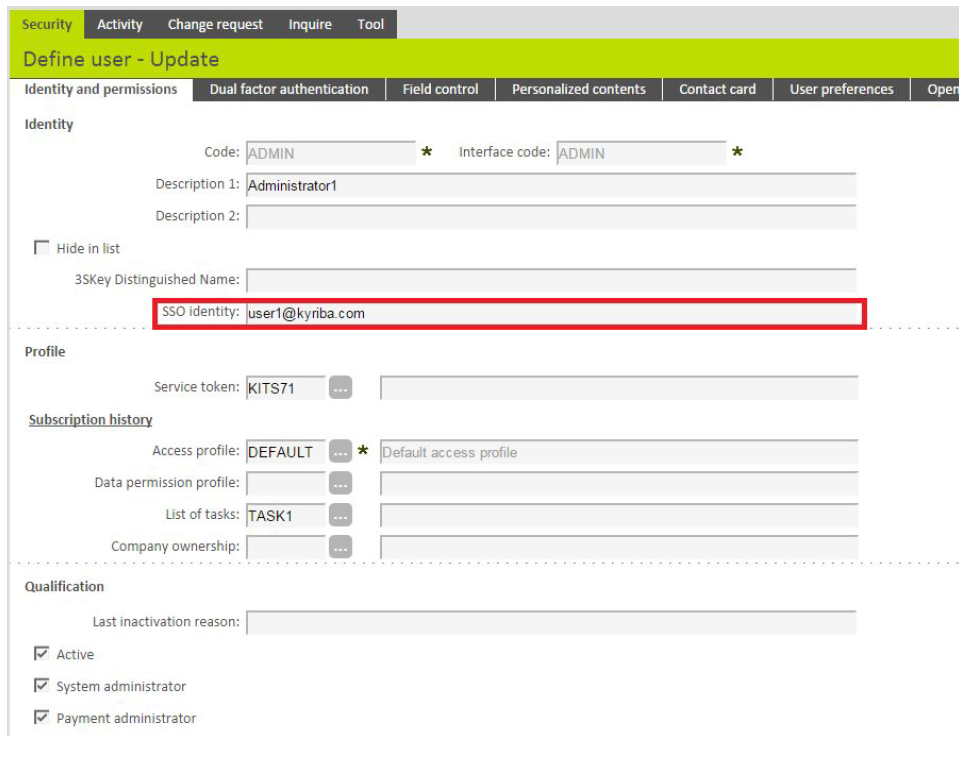Open the Activity menu
The height and width of the screenshot is (759, 967).
(x=120, y=24)
